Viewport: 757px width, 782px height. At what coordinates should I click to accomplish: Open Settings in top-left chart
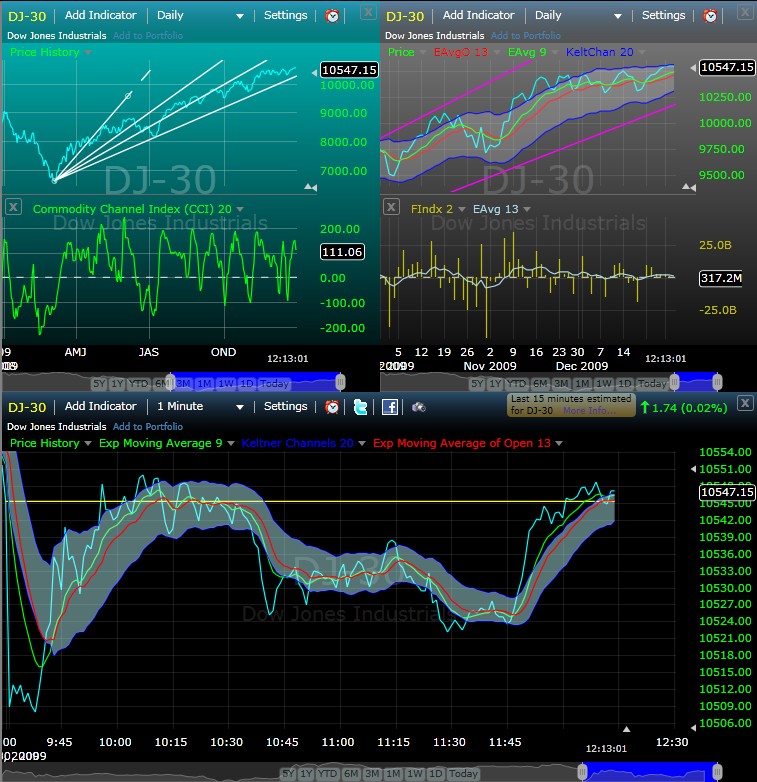tap(285, 15)
